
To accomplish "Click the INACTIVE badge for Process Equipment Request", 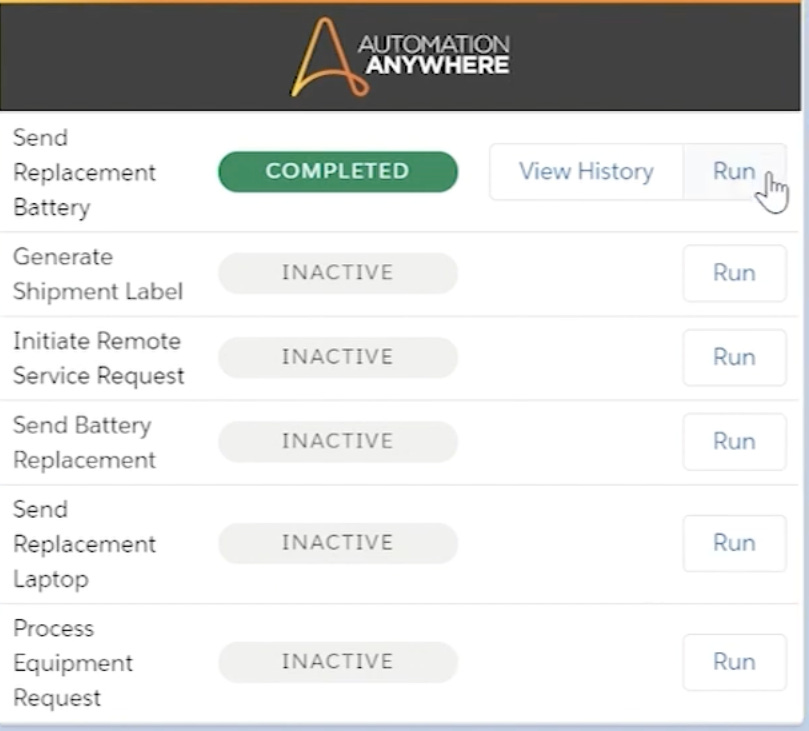I will tap(337, 661).
